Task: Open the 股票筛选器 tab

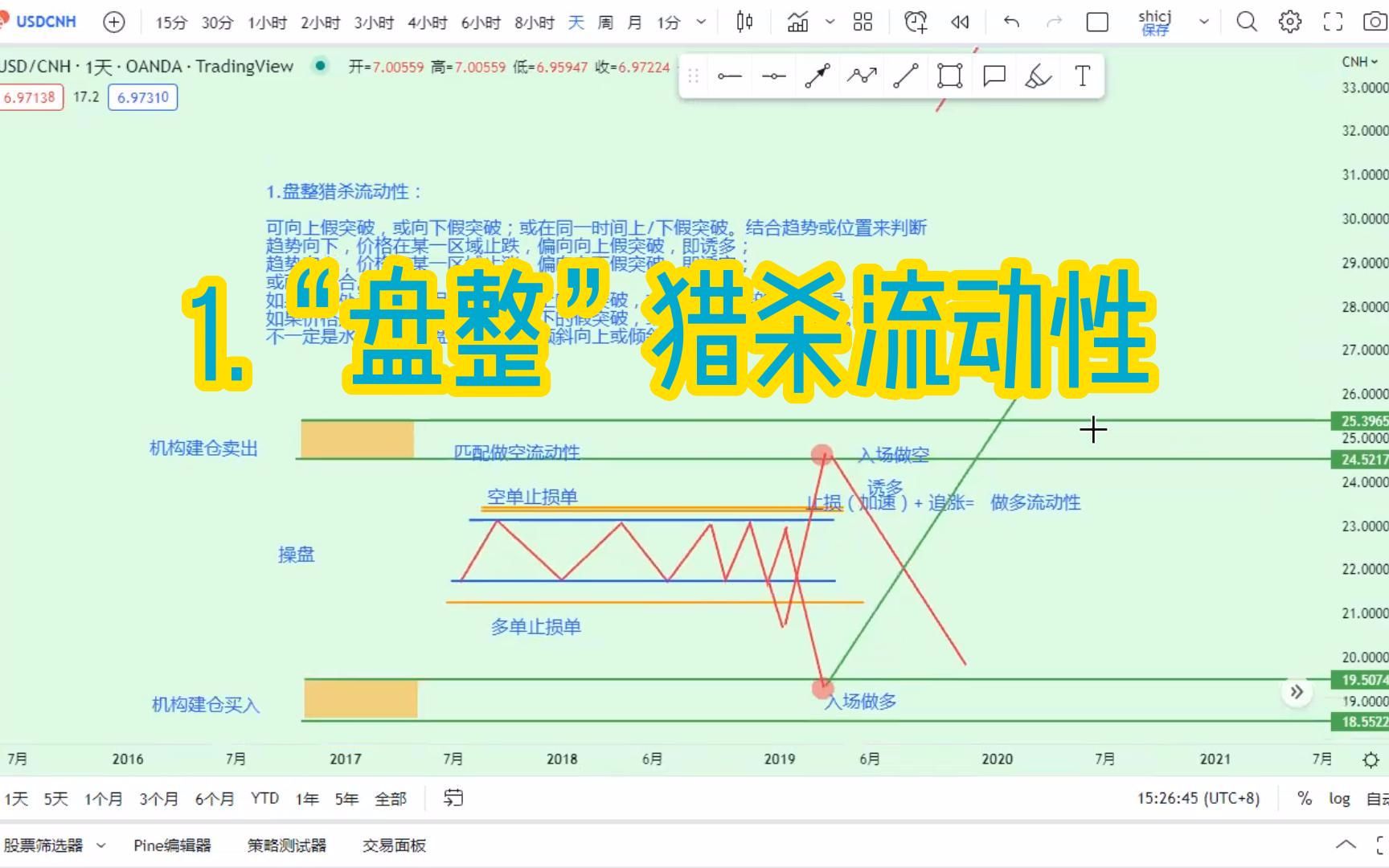Action: click(x=43, y=845)
